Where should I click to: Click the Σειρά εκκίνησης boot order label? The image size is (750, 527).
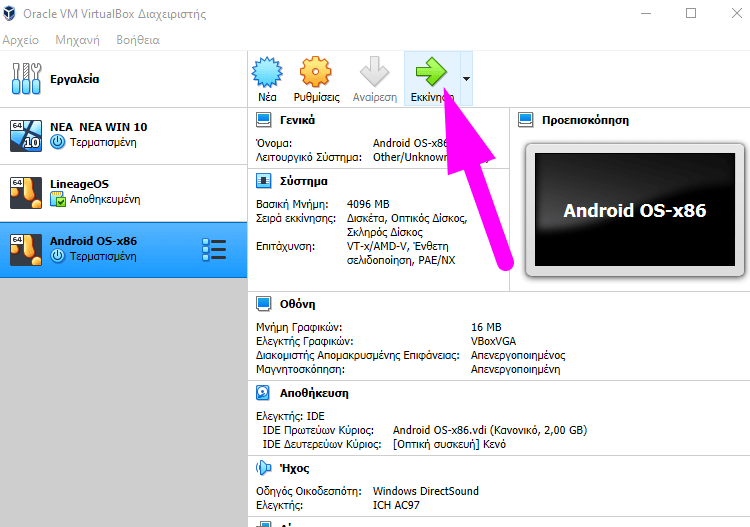(296, 219)
